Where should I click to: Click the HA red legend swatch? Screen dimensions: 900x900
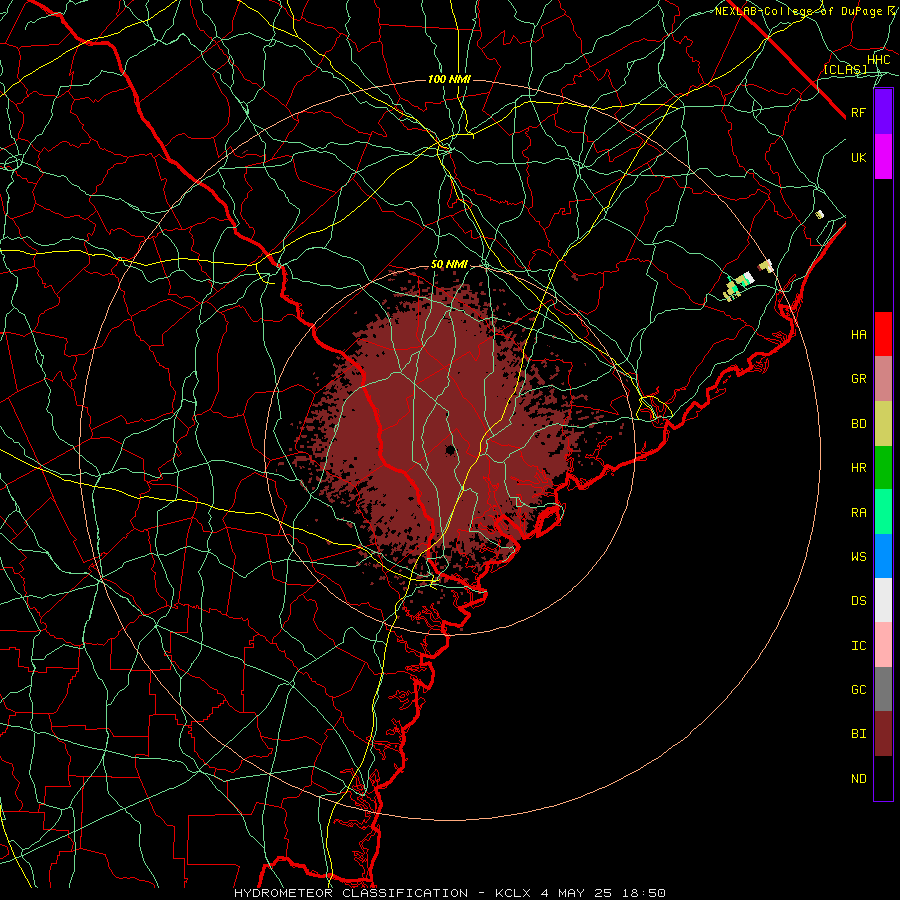click(883, 334)
